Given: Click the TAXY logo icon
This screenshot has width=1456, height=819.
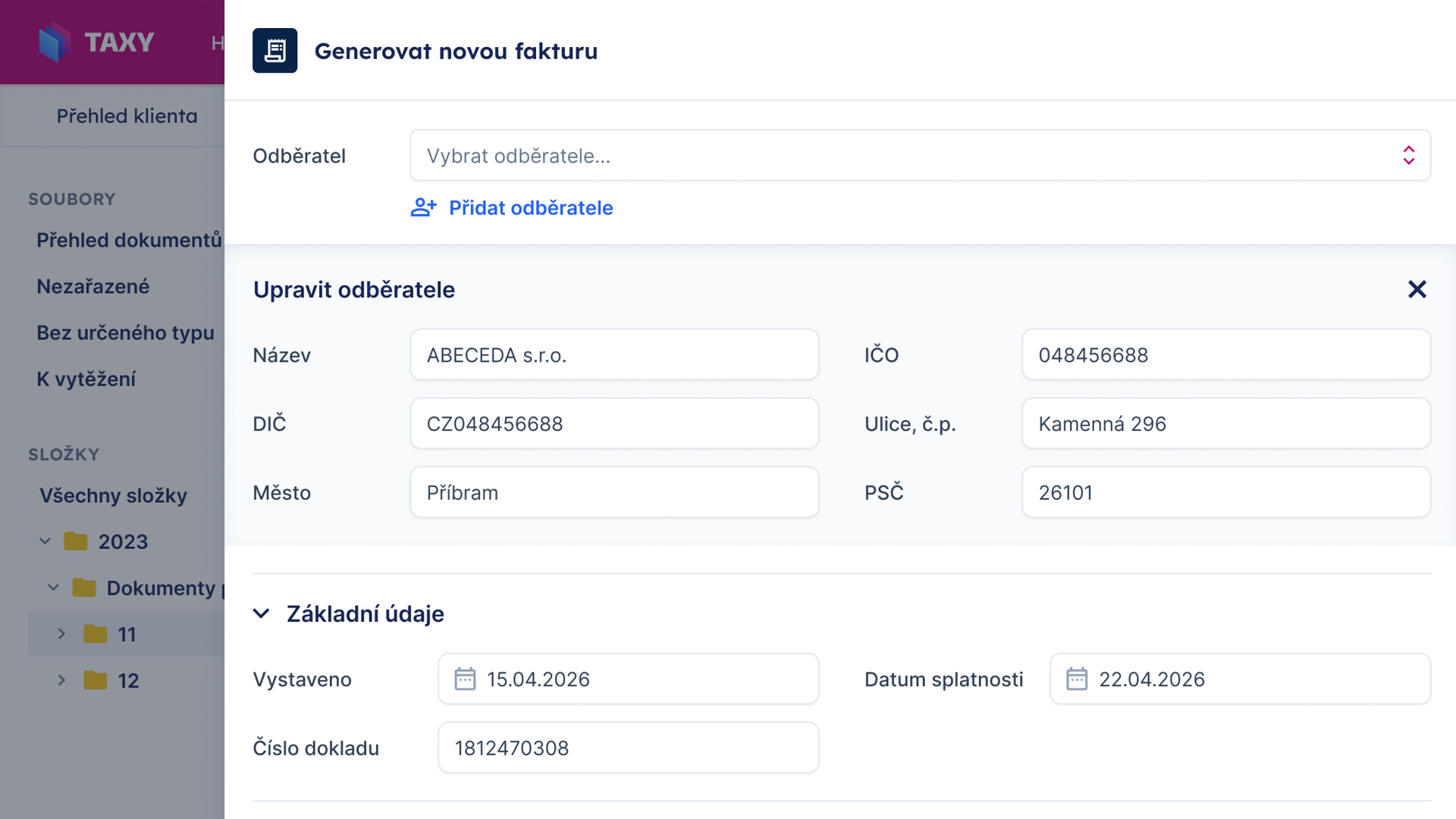Looking at the screenshot, I should (55, 42).
